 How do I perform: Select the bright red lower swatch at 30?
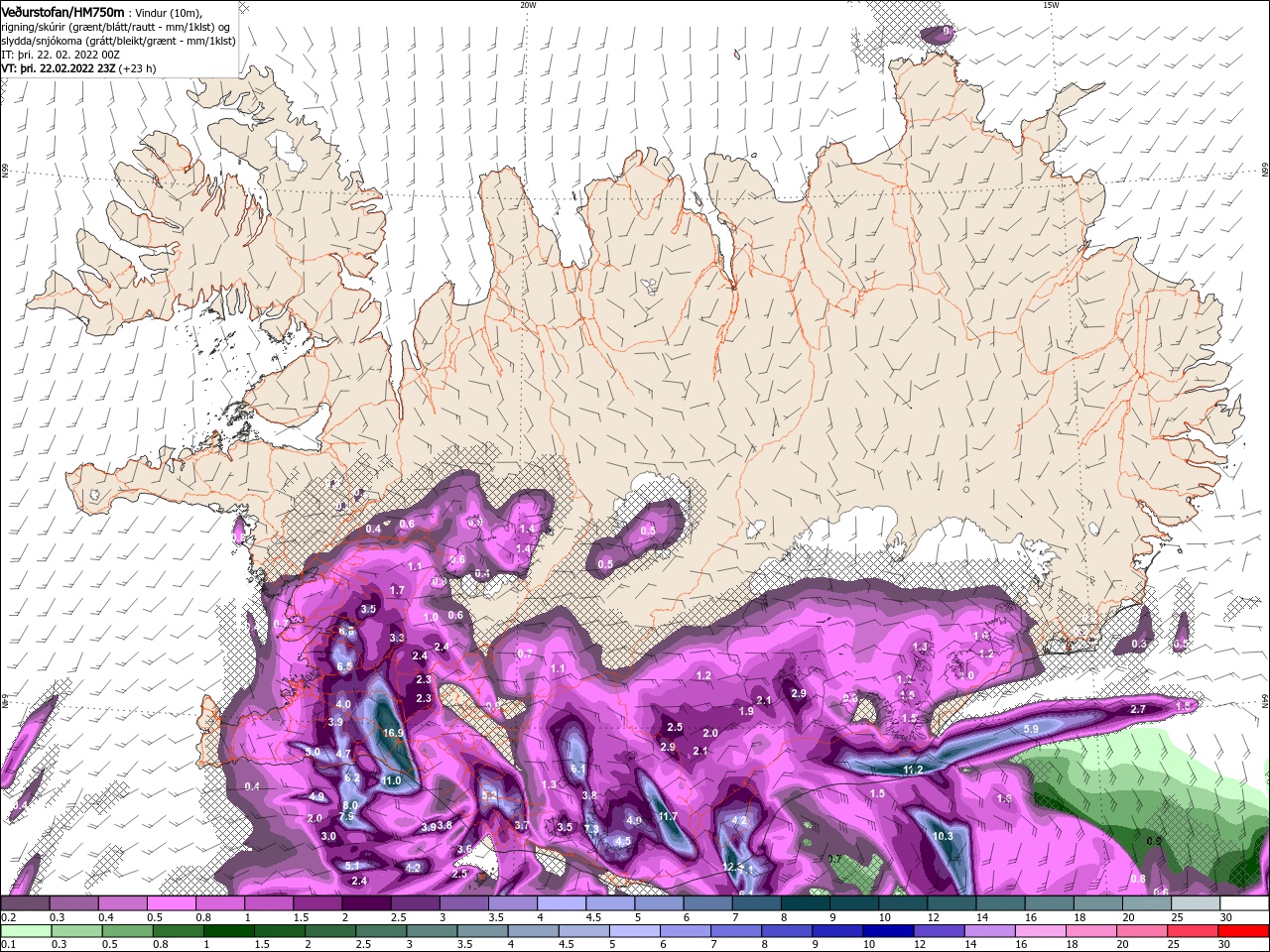[x=1245, y=931]
